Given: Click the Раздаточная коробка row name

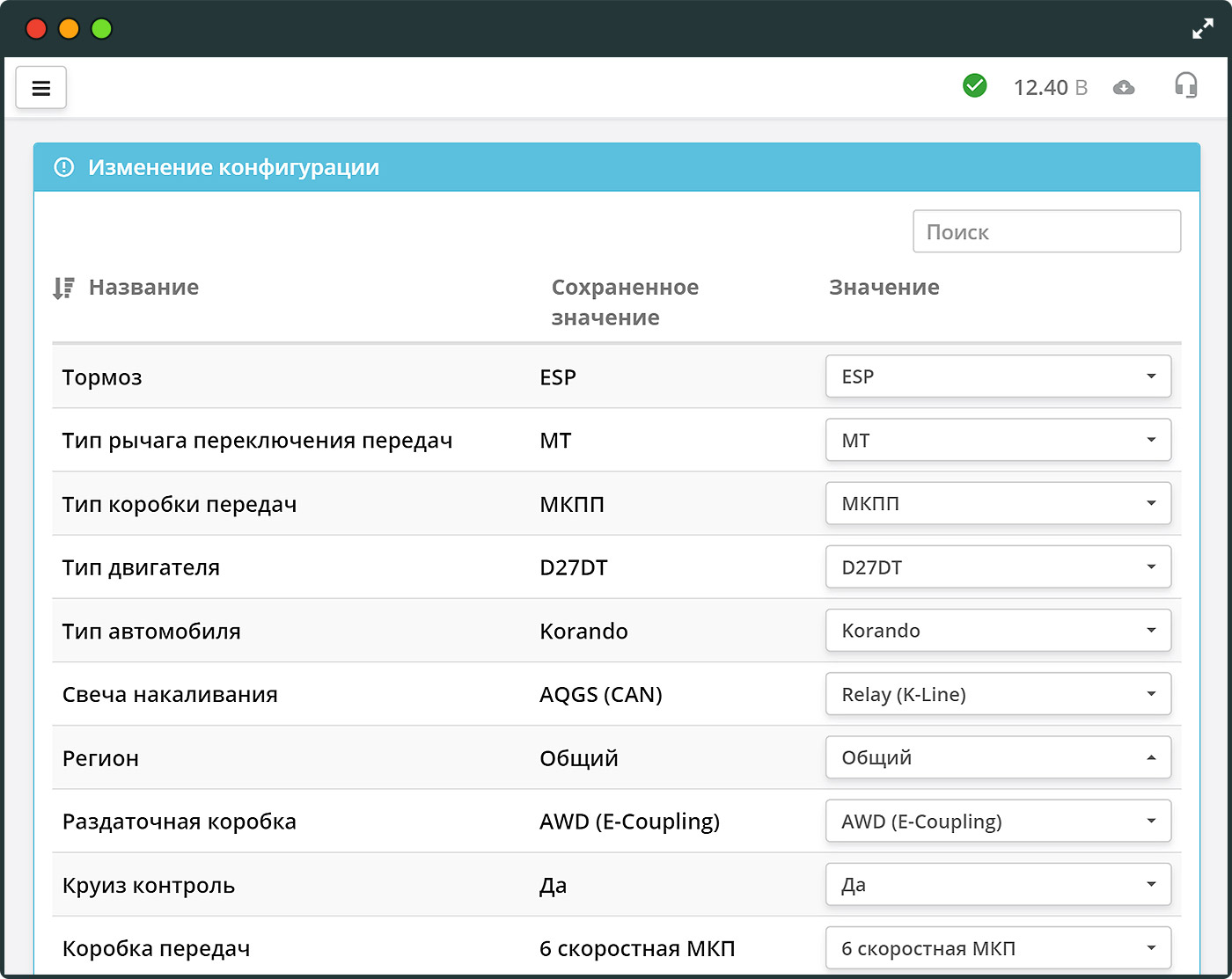Looking at the screenshot, I should (x=180, y=822).
